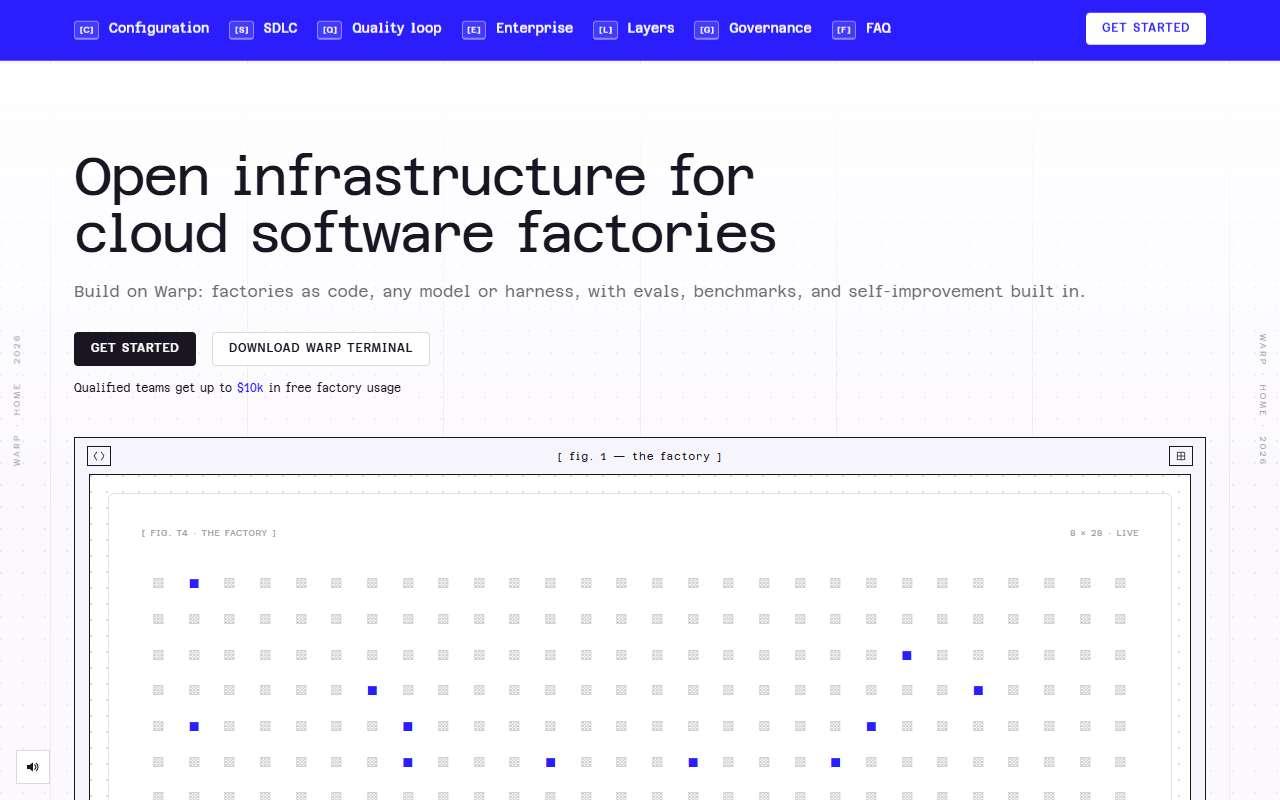Jump to the Quality loop section
Viewport: 1280px width, 800px height.
tap(380, 29)
